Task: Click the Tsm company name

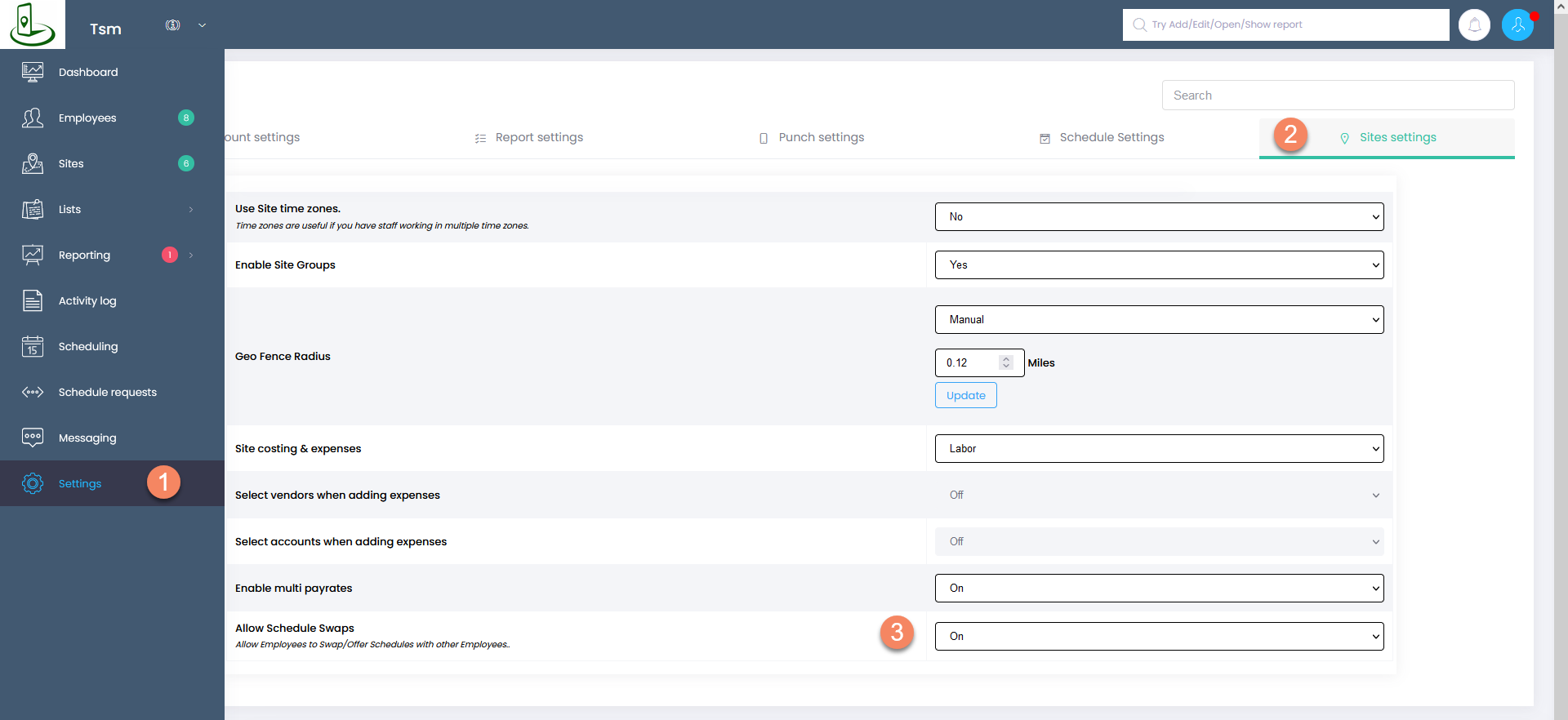Action: [x=105, y=29]
